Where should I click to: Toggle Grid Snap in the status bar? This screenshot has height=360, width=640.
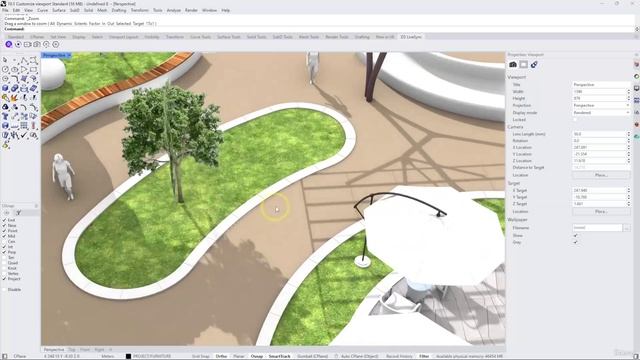200,356
